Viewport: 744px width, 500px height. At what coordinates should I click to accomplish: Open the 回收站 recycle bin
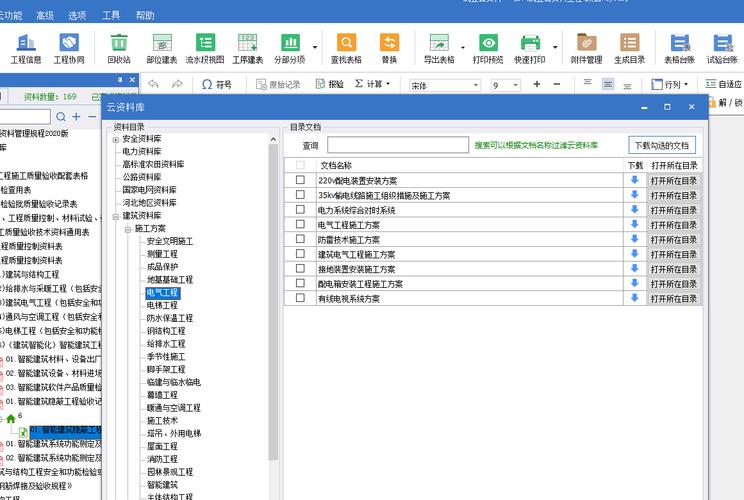[x=119, y=48]
